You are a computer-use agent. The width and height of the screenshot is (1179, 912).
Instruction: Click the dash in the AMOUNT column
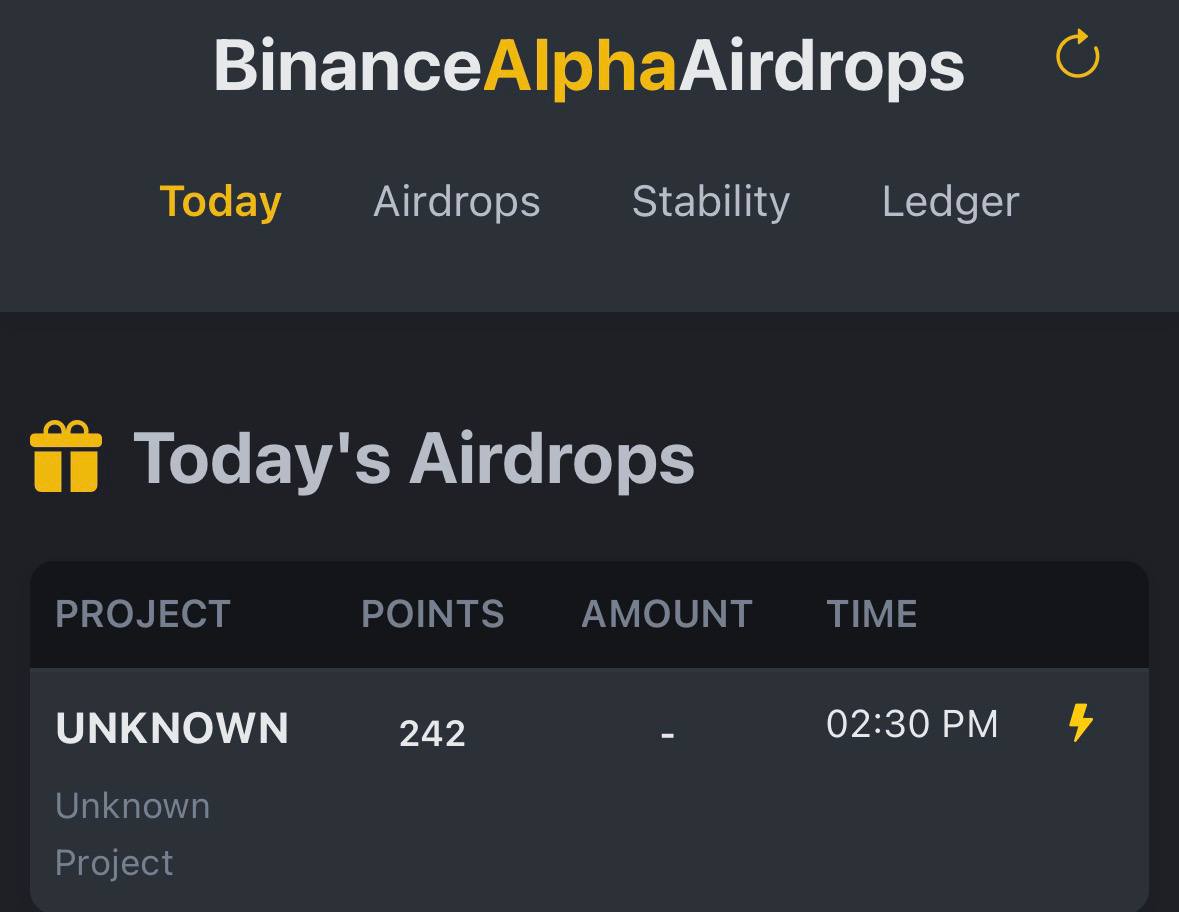point(667,736)
